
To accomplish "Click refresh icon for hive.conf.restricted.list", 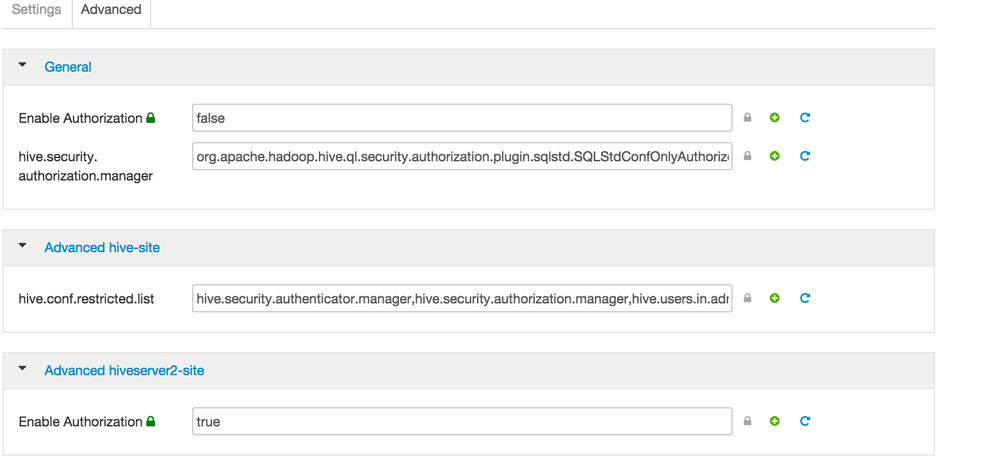I will pos(805,298).
